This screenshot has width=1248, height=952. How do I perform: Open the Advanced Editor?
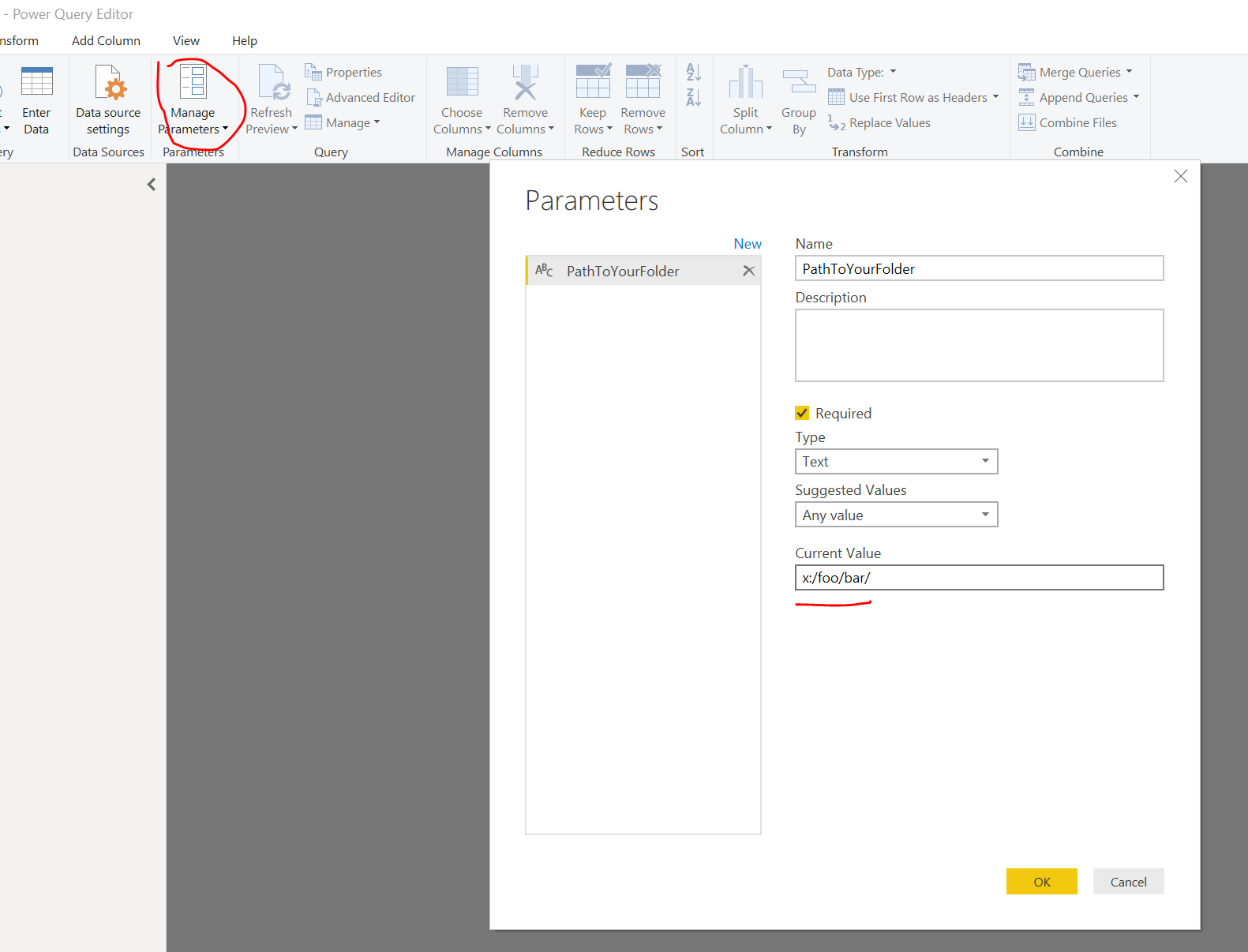pyautogui.click(x=361, y=98)
